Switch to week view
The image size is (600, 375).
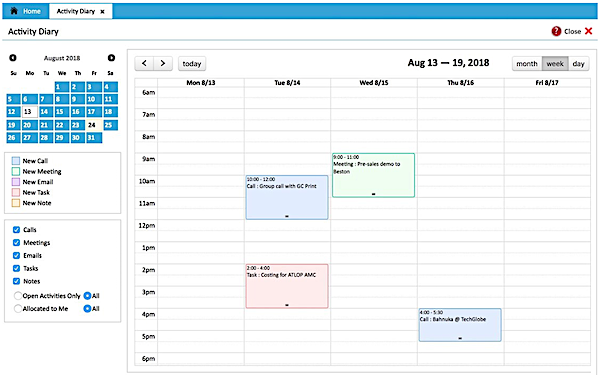click(x=555, y=64)
